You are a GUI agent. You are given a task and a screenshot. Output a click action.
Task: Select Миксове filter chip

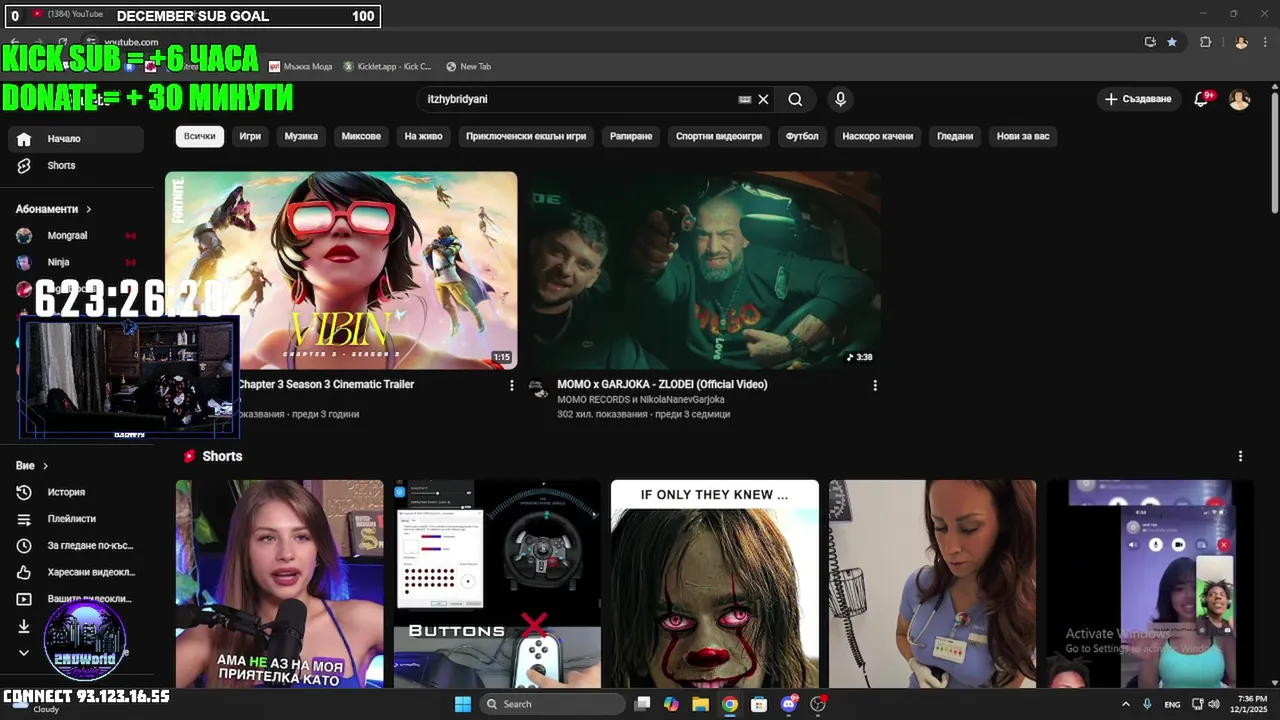pos(361,136)
